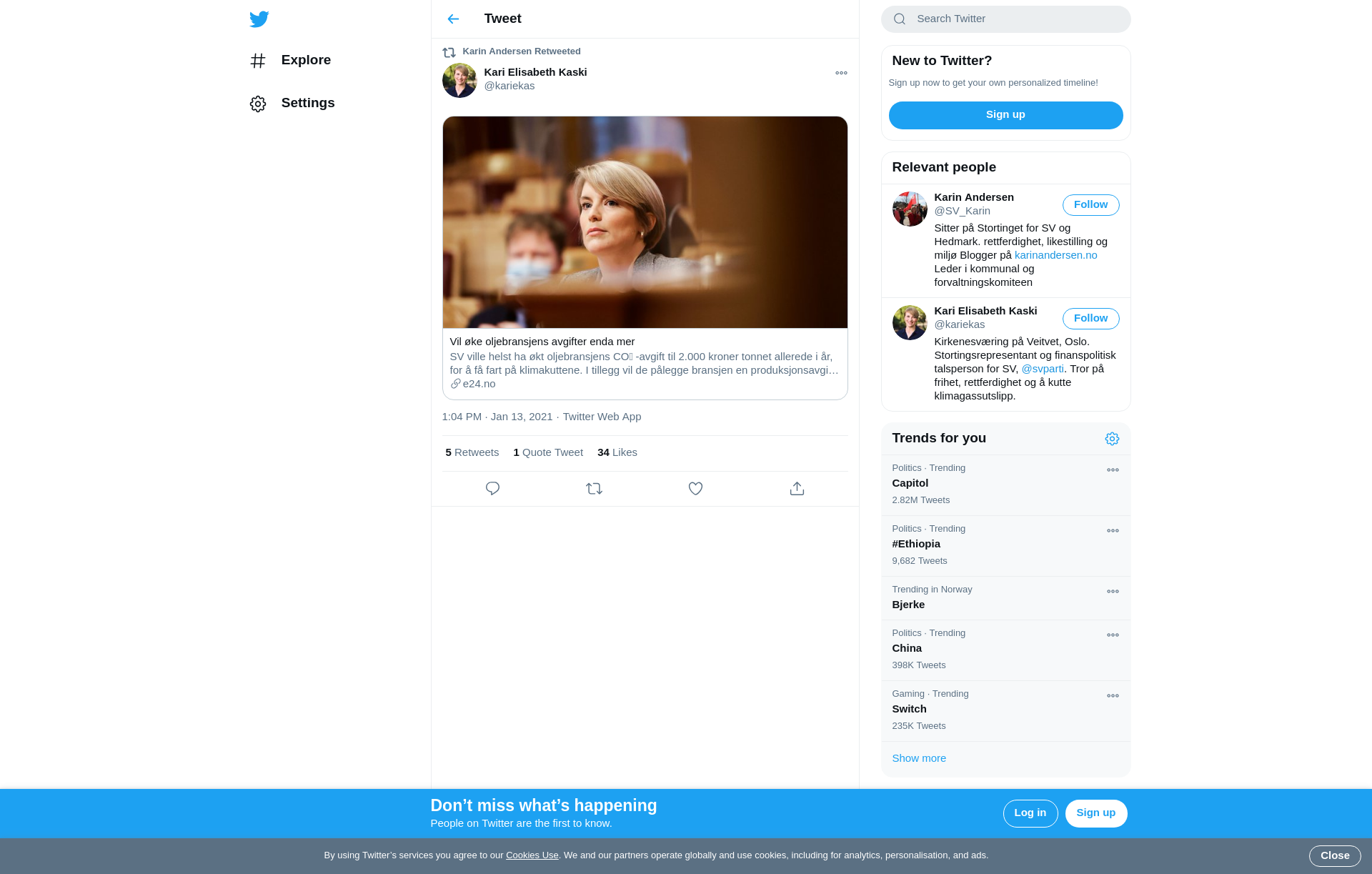Viewport: 1372px width, 874px height.
Task: Follow Kari Elisabeth Kaski
Action: [x=1090, y=319]
